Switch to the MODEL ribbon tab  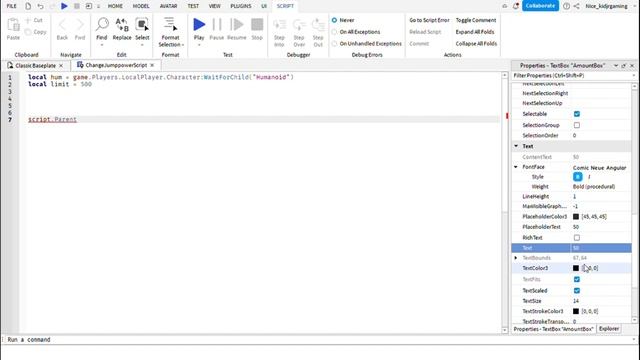pos(141,6)
